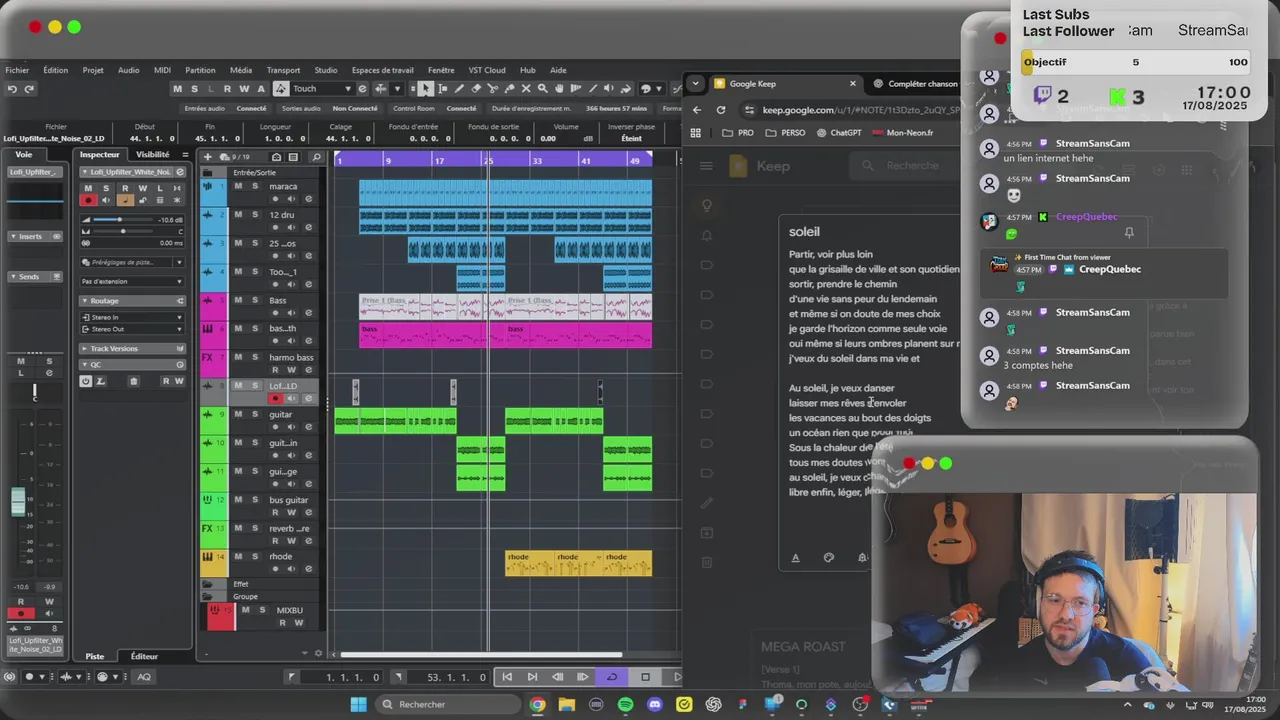Click the Go to next marker button

[532, 677]
